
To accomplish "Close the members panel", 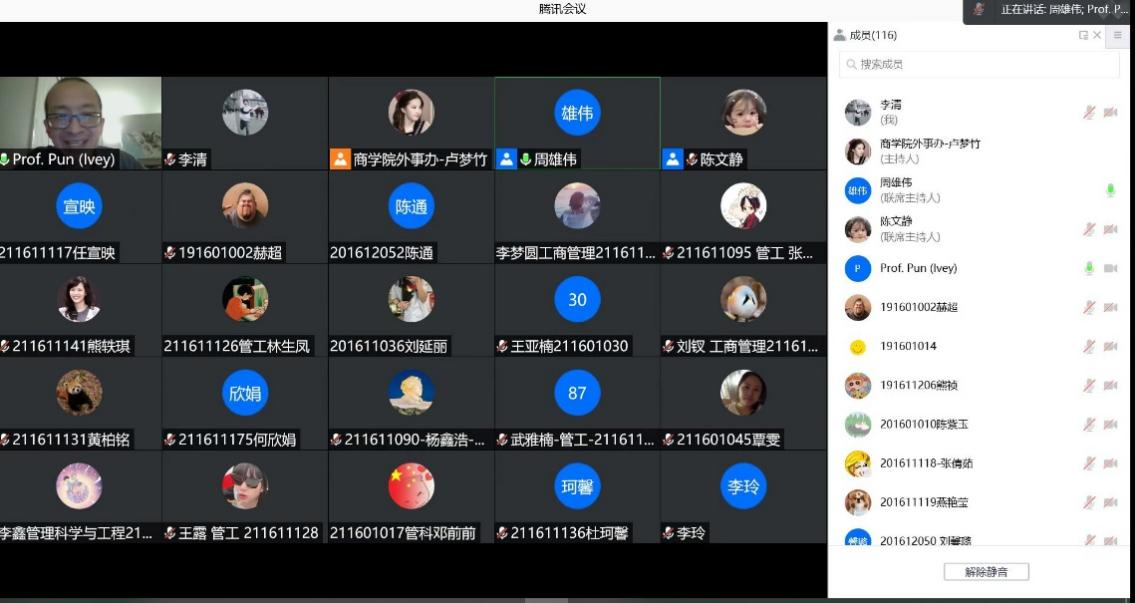I will point(1097,35).
